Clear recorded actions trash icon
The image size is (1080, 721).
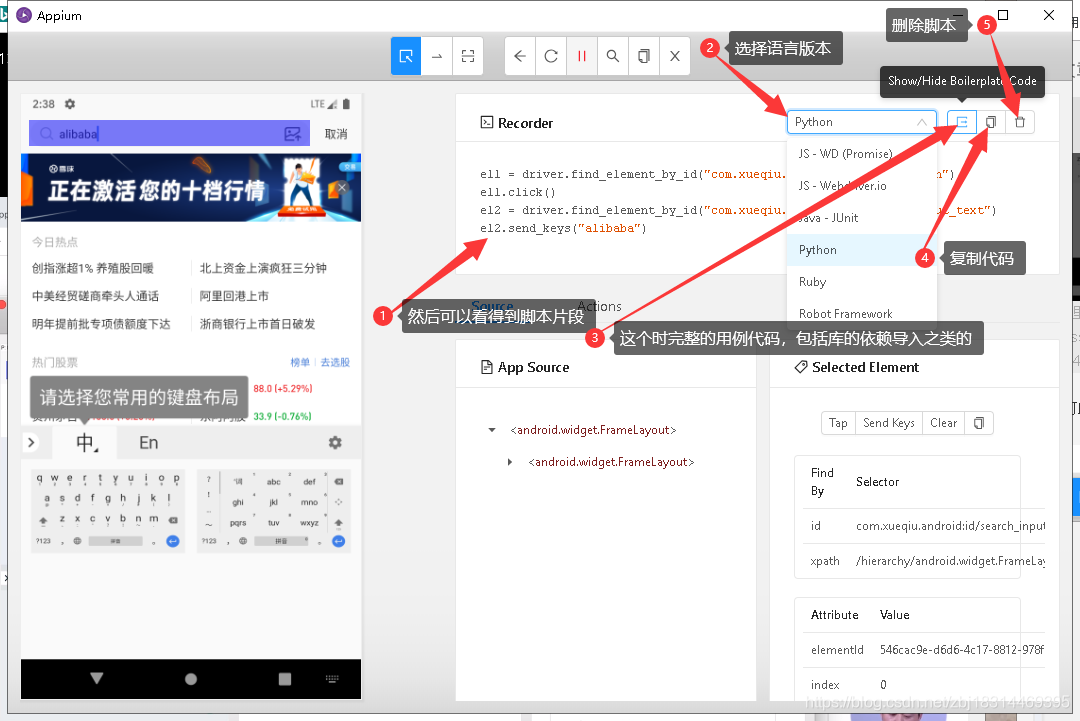(x=1020, y=122)
